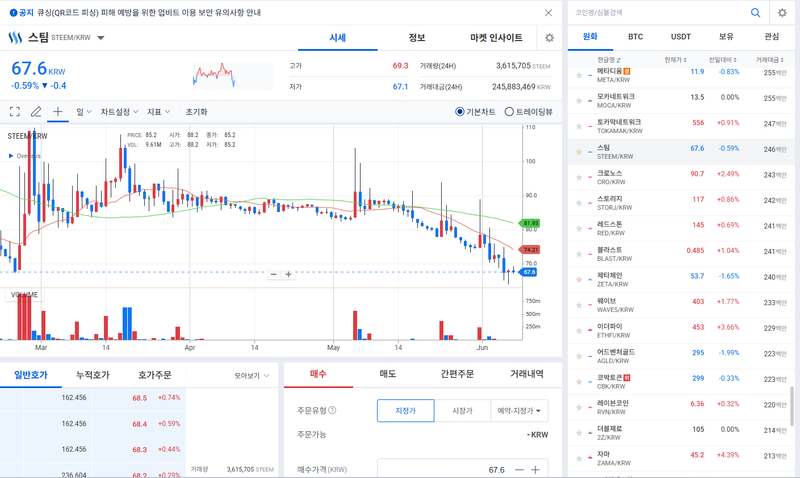
Task: Decrease buy price with minus stepper
Action: point(519,470)
